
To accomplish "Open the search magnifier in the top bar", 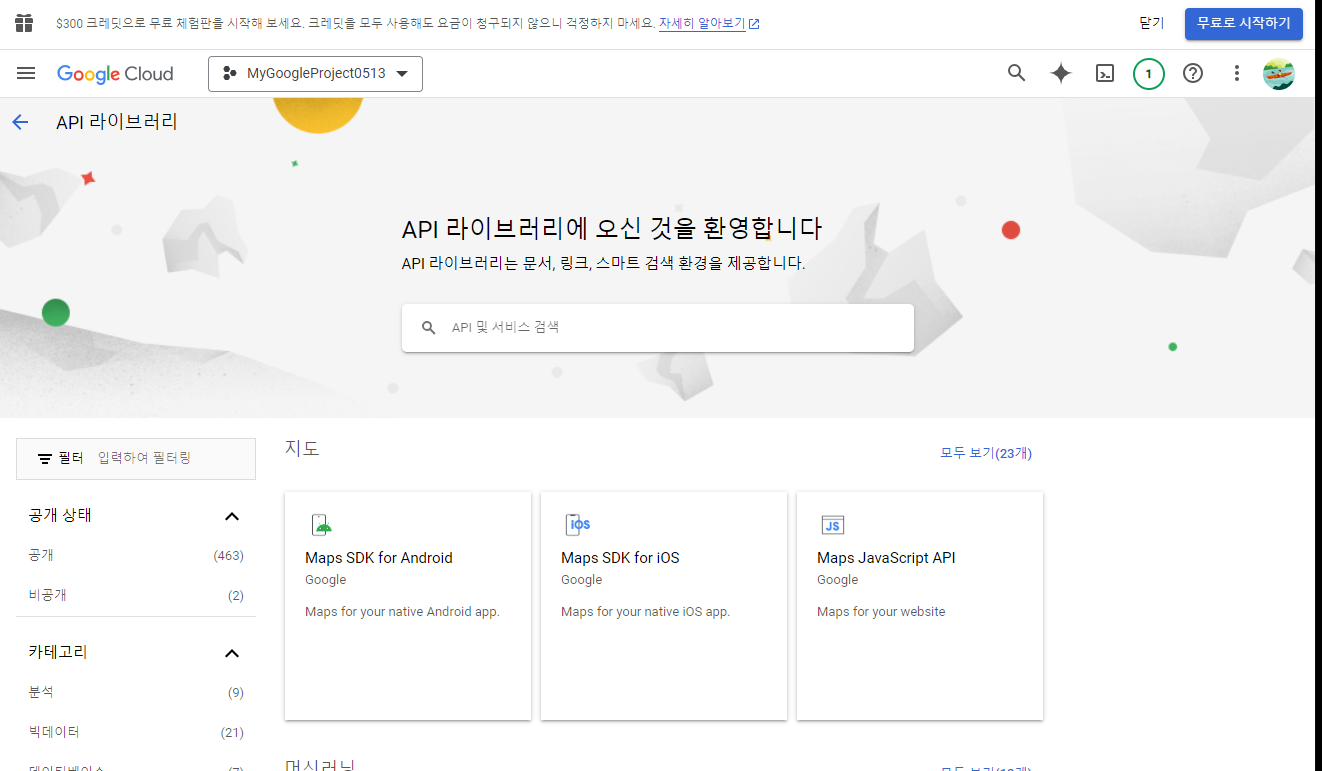I will [1017, 73].
